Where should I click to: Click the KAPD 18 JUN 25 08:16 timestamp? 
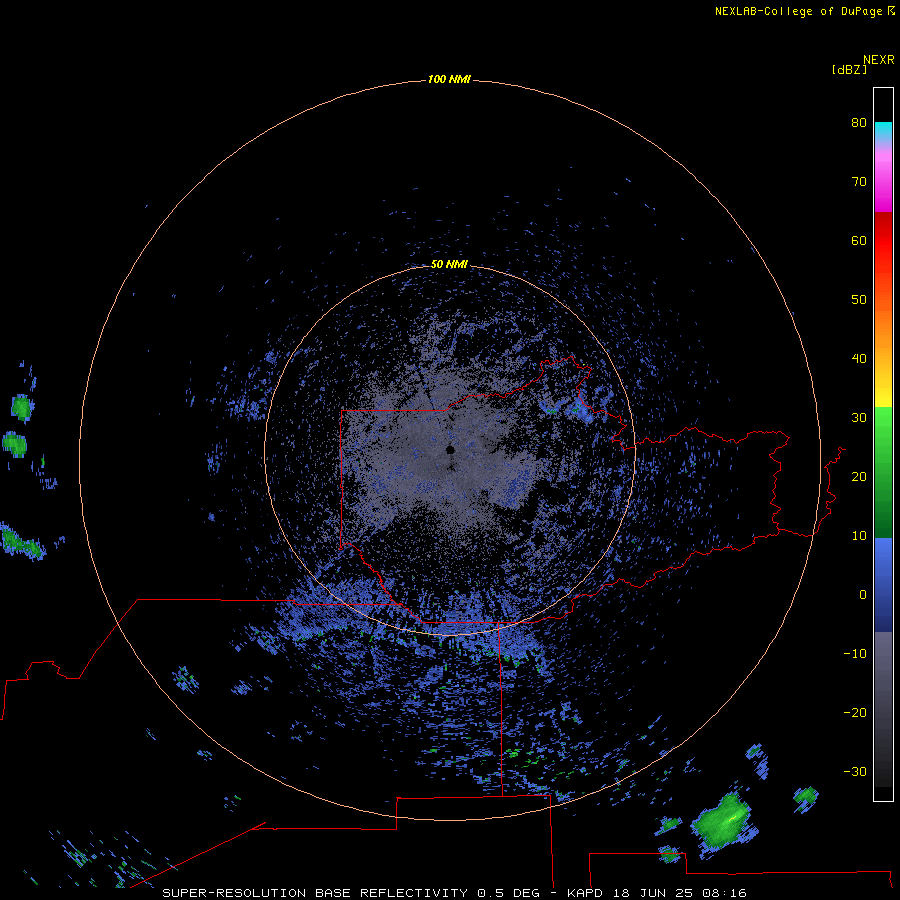point(657,893)
